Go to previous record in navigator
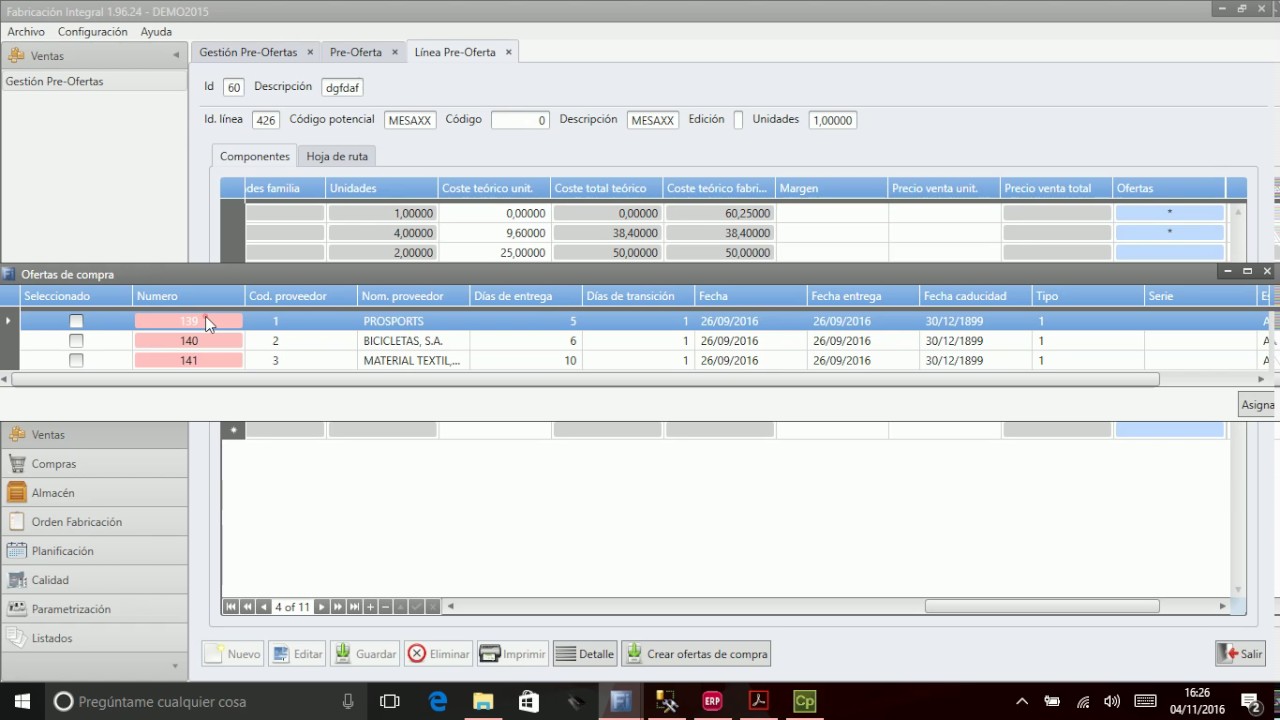1280x720 pixels. pyautogui.click(x=263, y=607)
